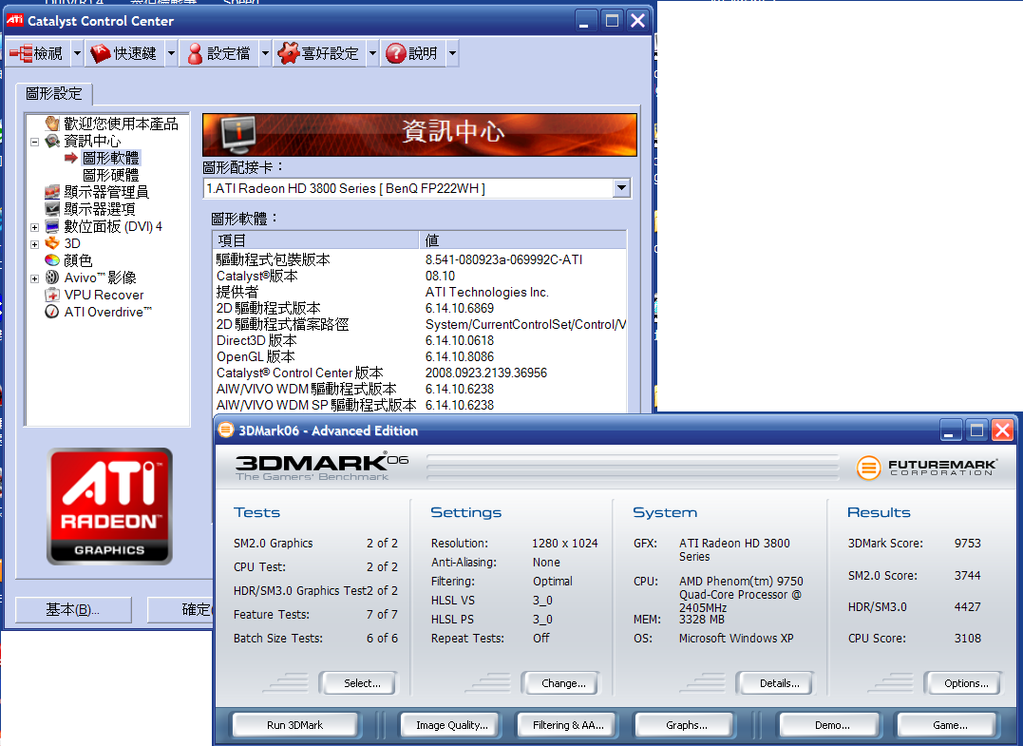Click the VPU Recover icon
Viewport: 1023px width, 746px height.
(x=53, y=295)
